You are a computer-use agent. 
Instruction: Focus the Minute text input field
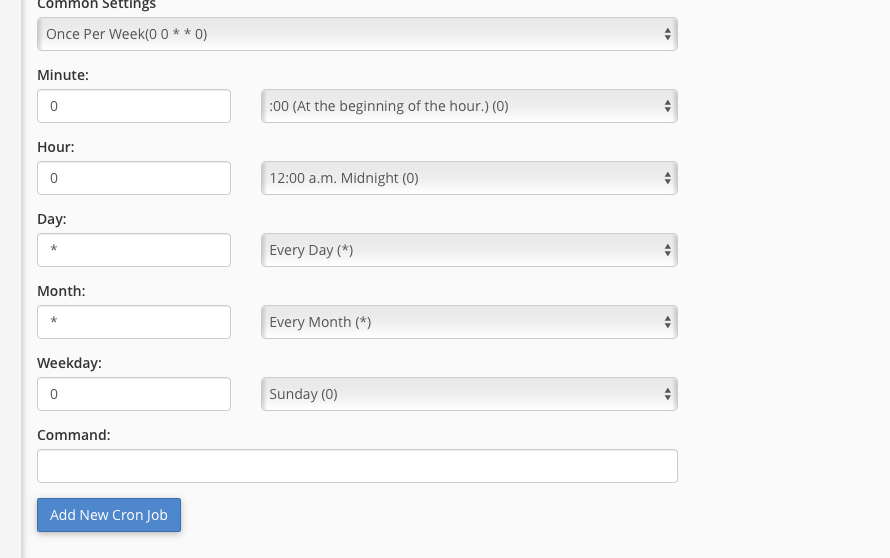(134, 106)
